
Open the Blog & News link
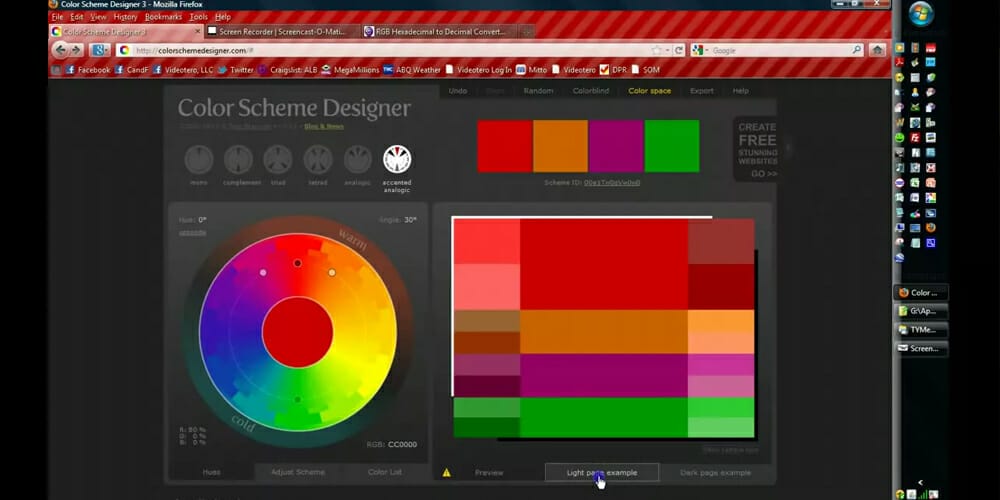[323, 126]
